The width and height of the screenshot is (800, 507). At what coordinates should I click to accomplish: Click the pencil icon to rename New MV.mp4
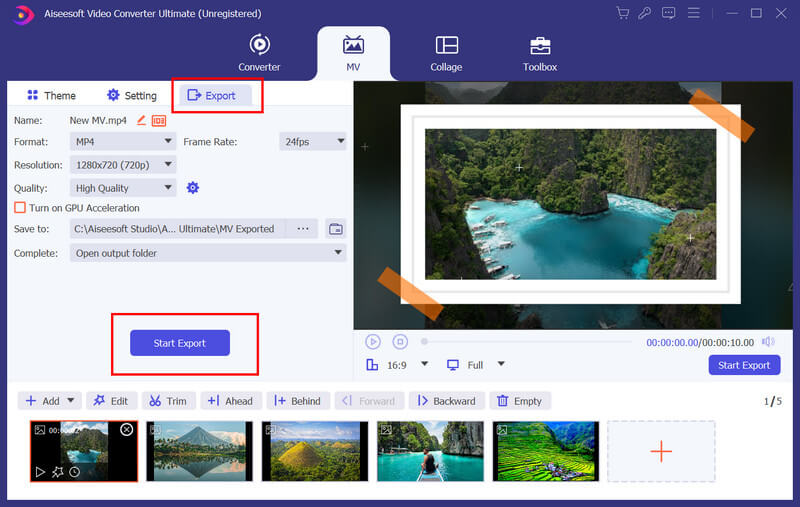[141, 120]
